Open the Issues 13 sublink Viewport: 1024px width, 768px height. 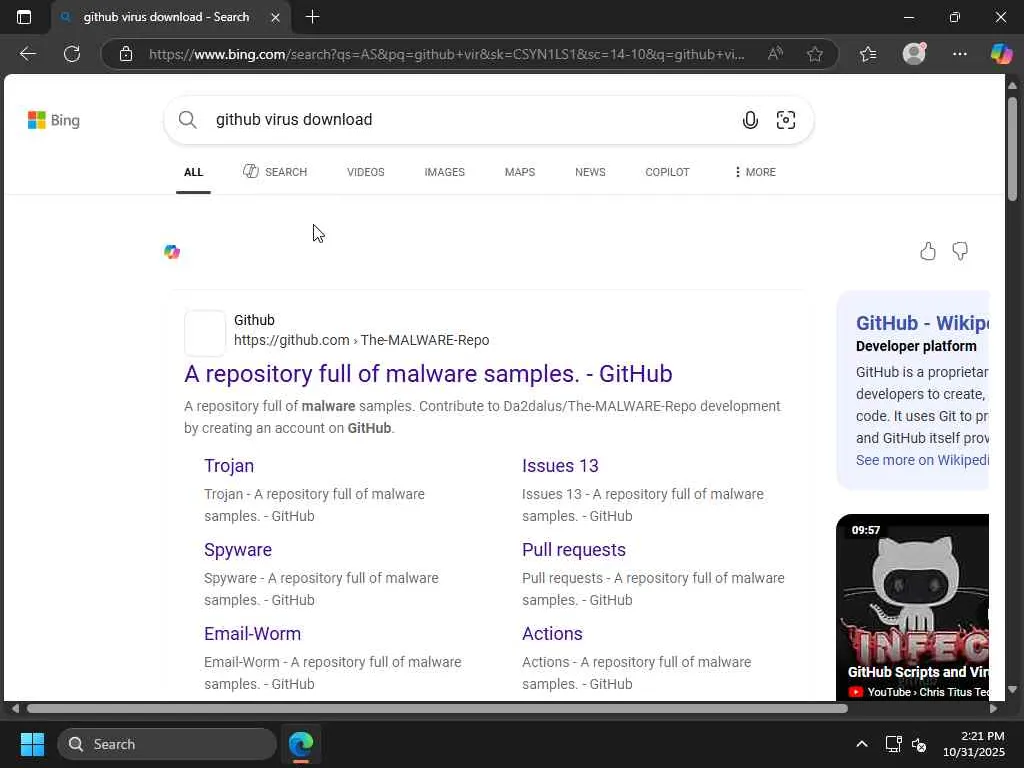(560, 466)
